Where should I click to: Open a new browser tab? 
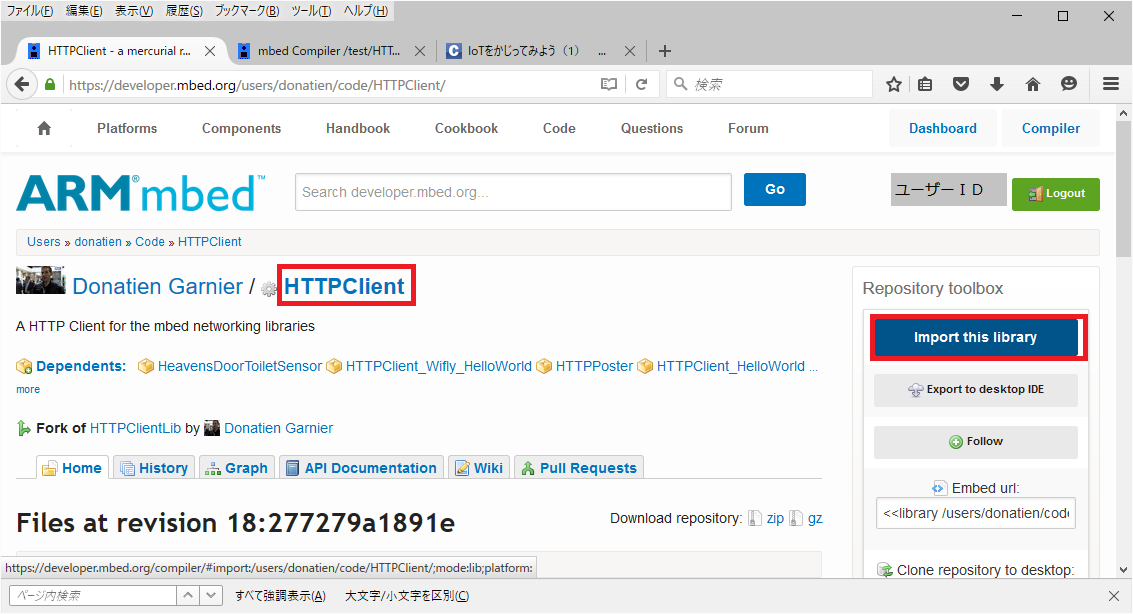tap(665, 51)
